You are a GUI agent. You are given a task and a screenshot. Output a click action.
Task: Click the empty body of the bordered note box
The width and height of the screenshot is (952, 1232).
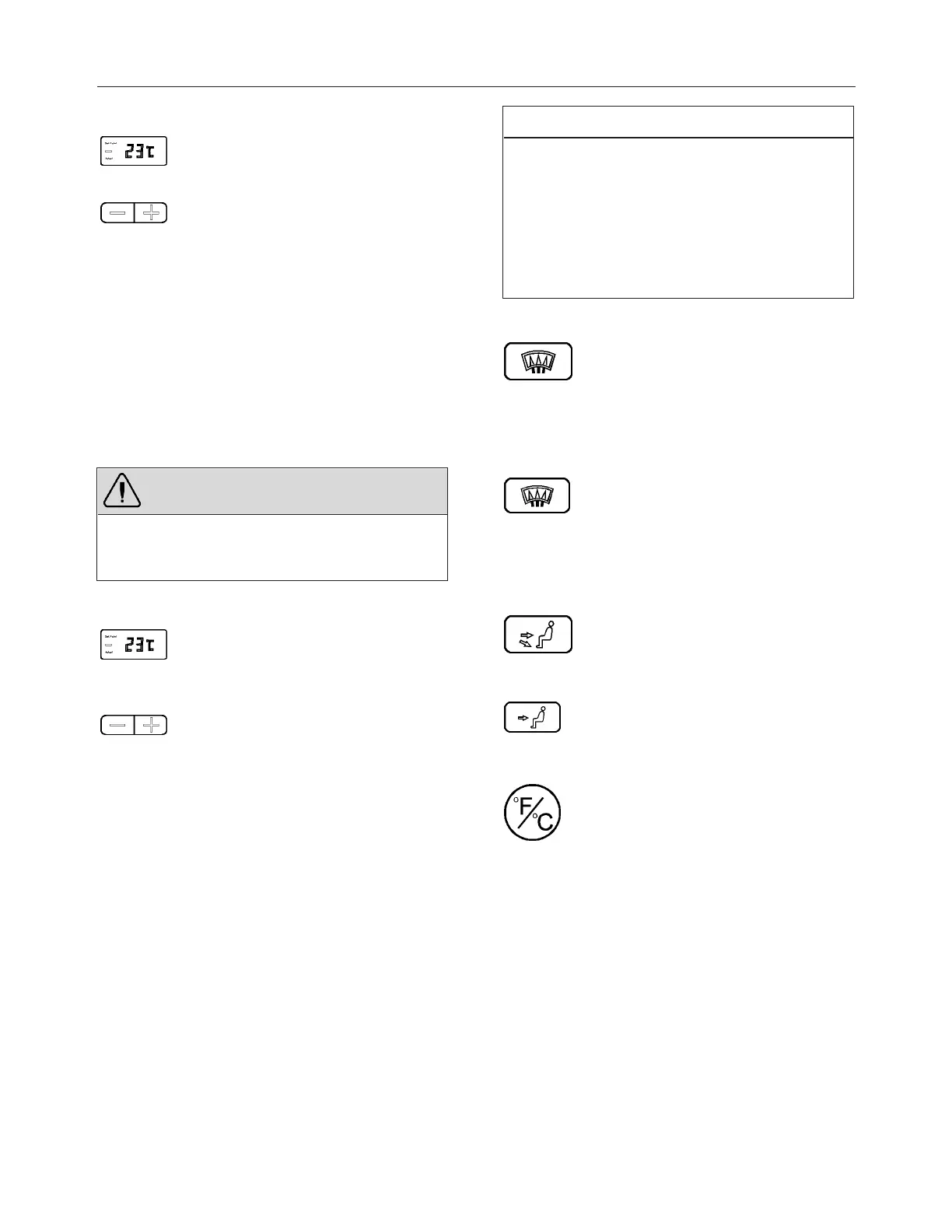pyautogui.click(x=678, y=218)
